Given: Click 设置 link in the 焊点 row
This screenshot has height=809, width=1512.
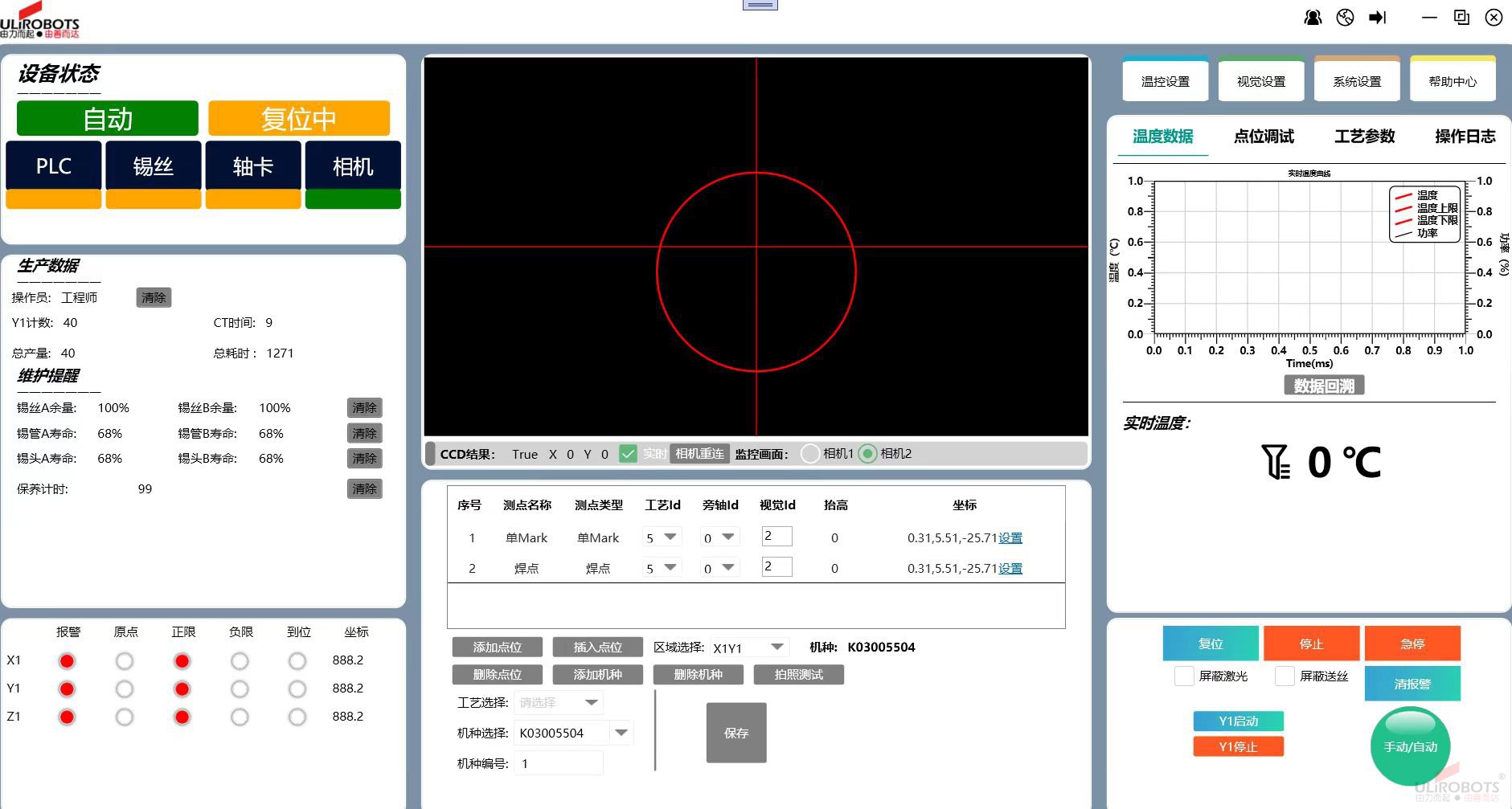Looking at the screenshot, I should point(1010,569).
